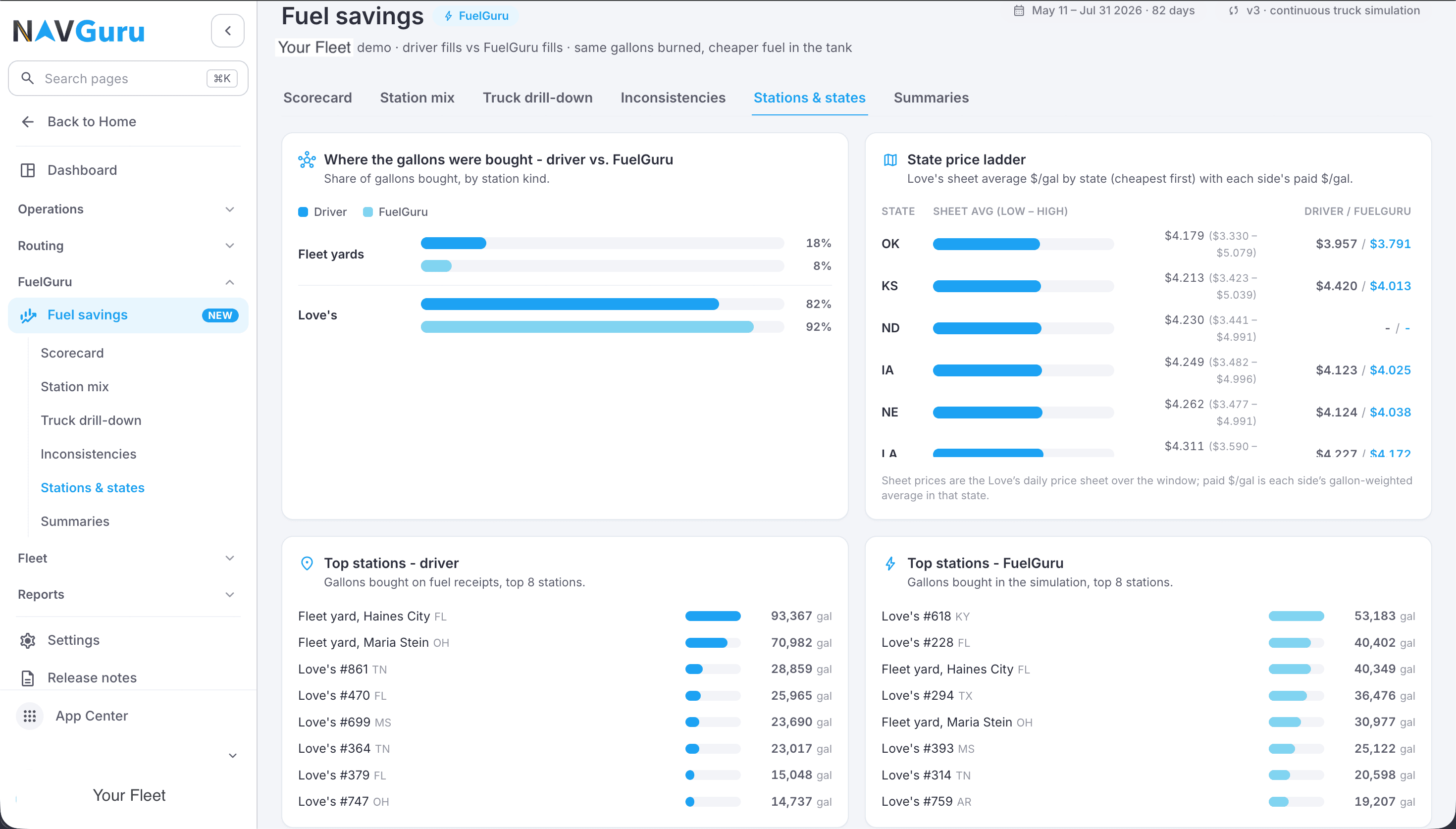Click the Love's #294 station row

coord(1148,696)
